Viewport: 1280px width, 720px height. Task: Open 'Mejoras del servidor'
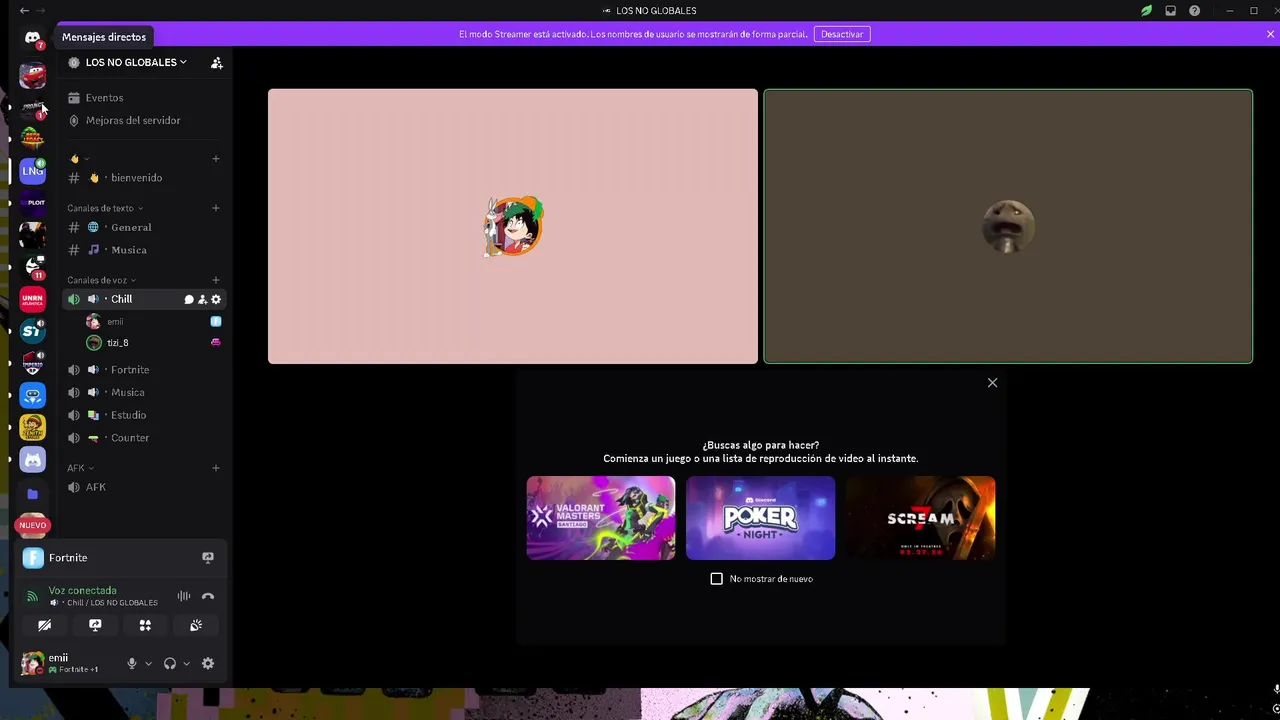(x=144, y=120)
